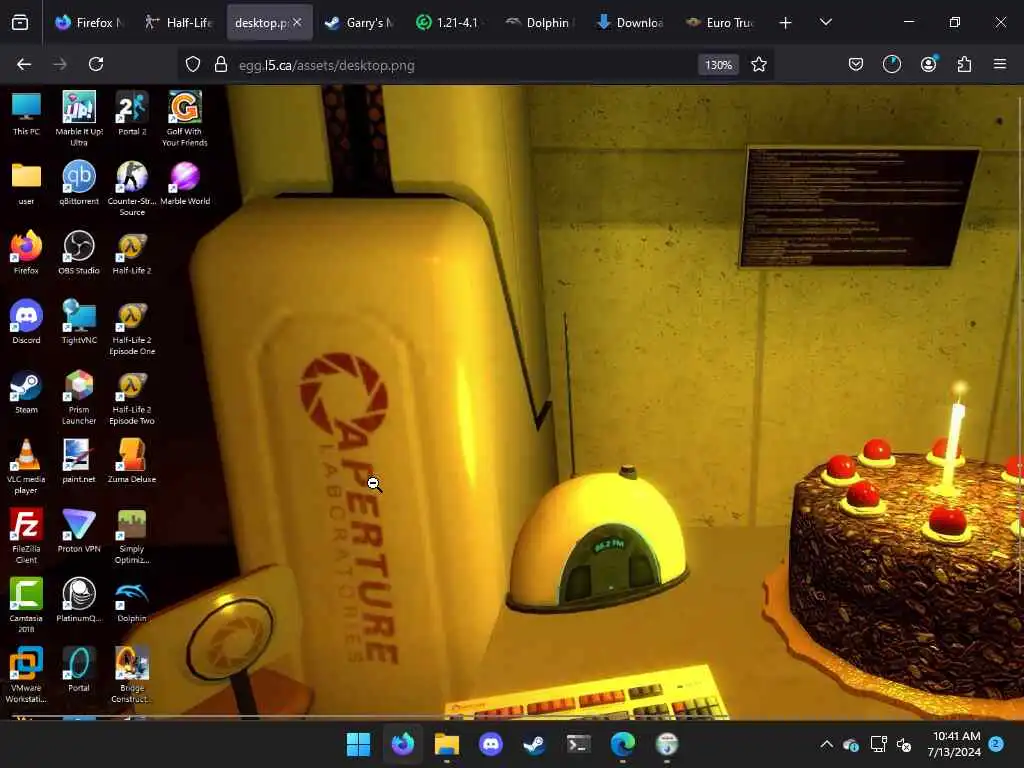Open the Firefox application hamburger menu

point(1000,65)
